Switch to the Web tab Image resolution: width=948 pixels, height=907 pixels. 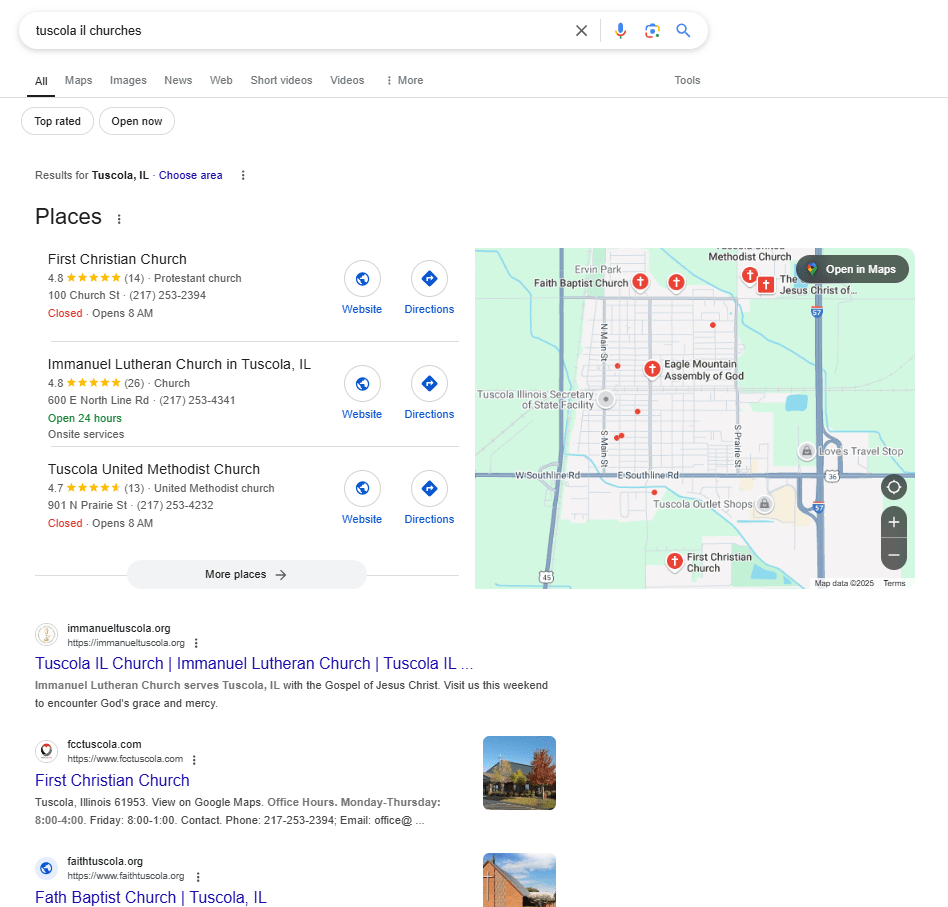tap(221, 80)
